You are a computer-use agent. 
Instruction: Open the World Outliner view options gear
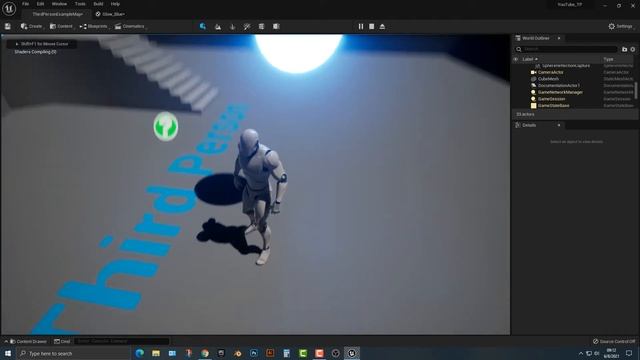click(633, 49)
